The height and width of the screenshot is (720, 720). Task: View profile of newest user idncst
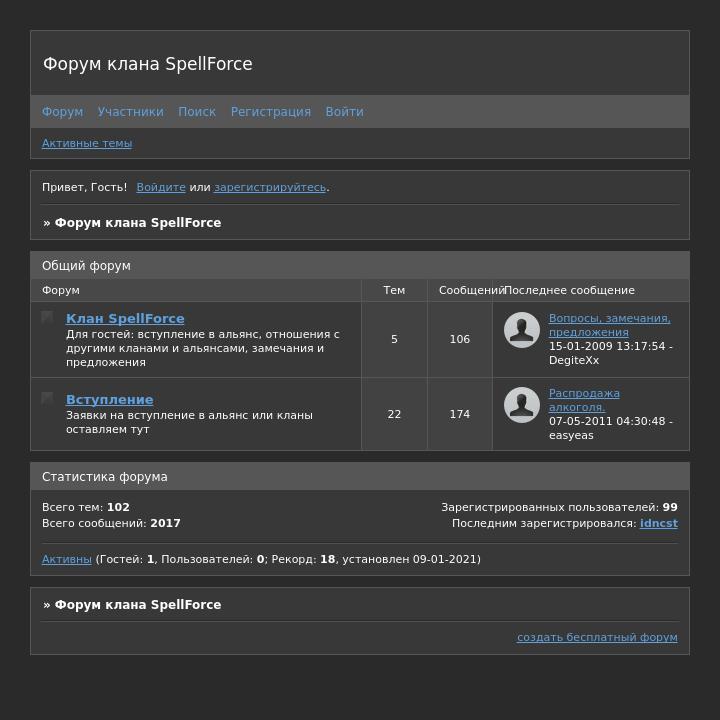click(x=658, y=523)
